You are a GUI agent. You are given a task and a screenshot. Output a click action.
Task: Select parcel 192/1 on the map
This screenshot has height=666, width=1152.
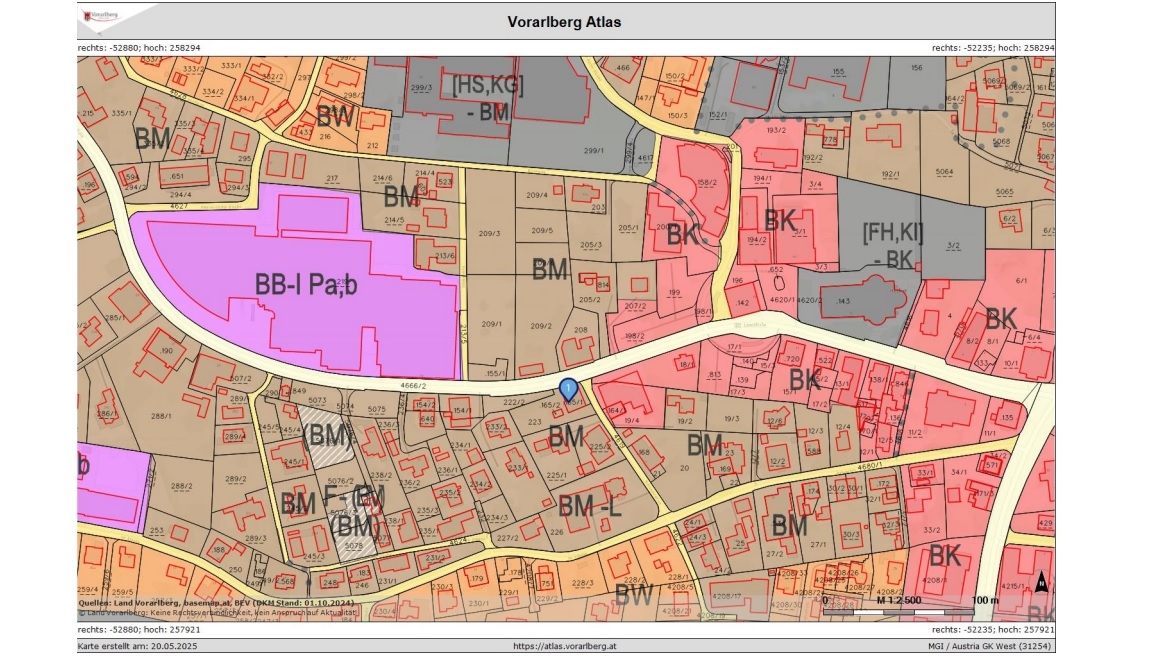[891, 173]
